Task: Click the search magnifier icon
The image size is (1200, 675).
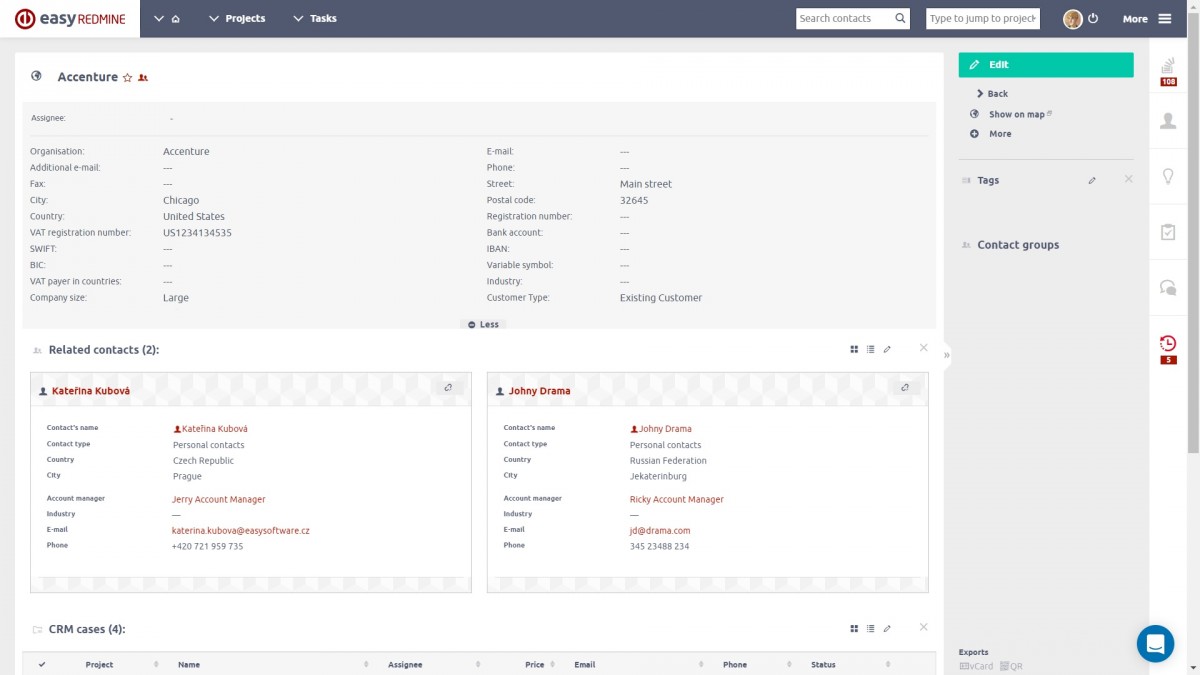Action: point(901,18)
